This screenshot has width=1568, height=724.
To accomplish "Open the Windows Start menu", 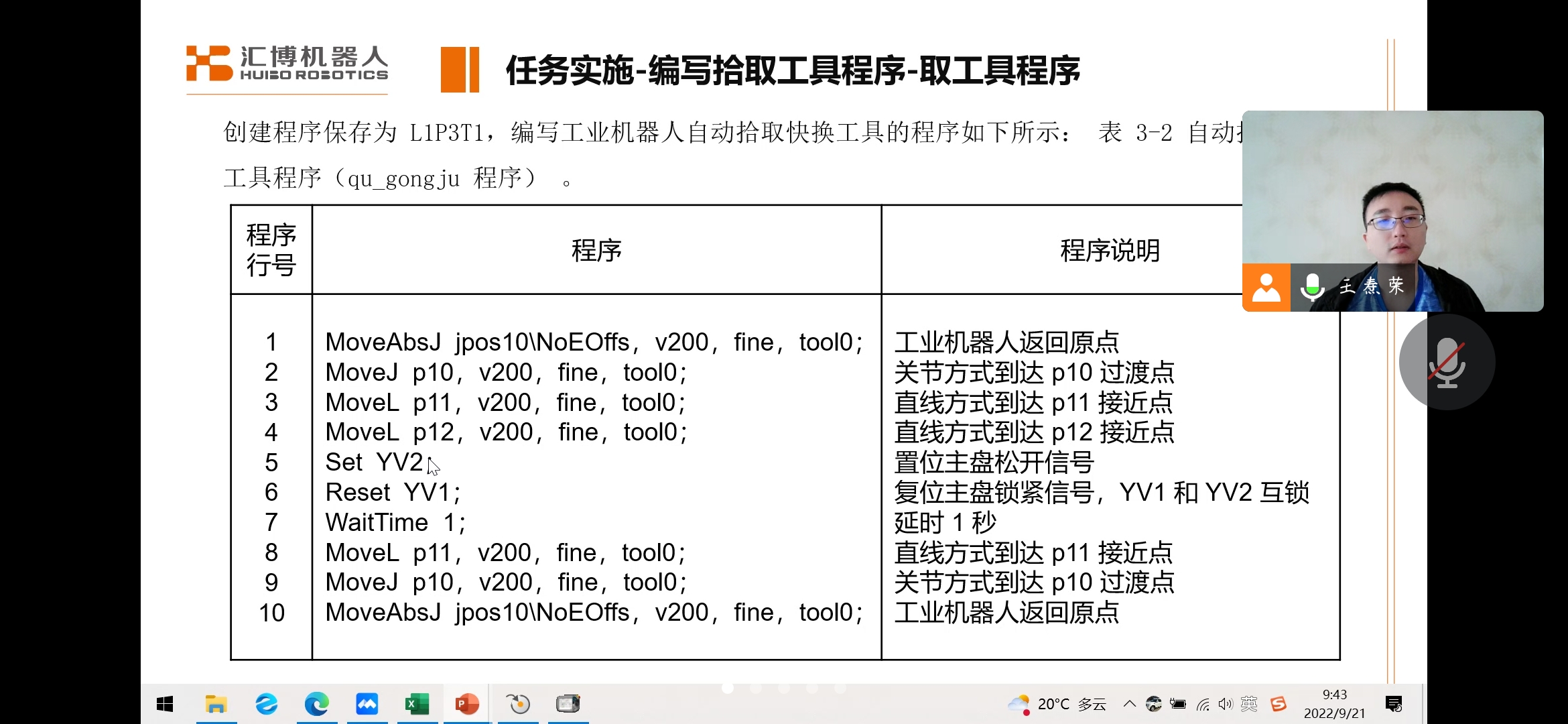I will pyautogui.click(x=165, y=704).
